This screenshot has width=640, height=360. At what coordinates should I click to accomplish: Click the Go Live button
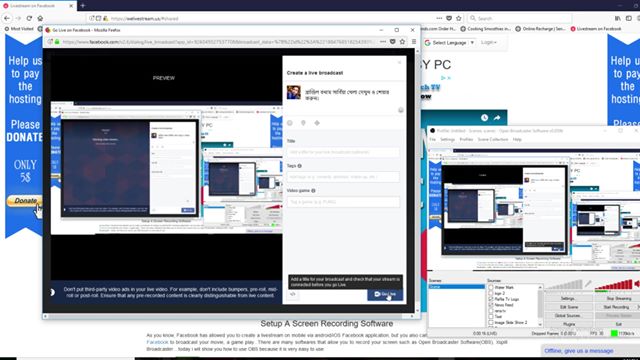tap(385, 294)
